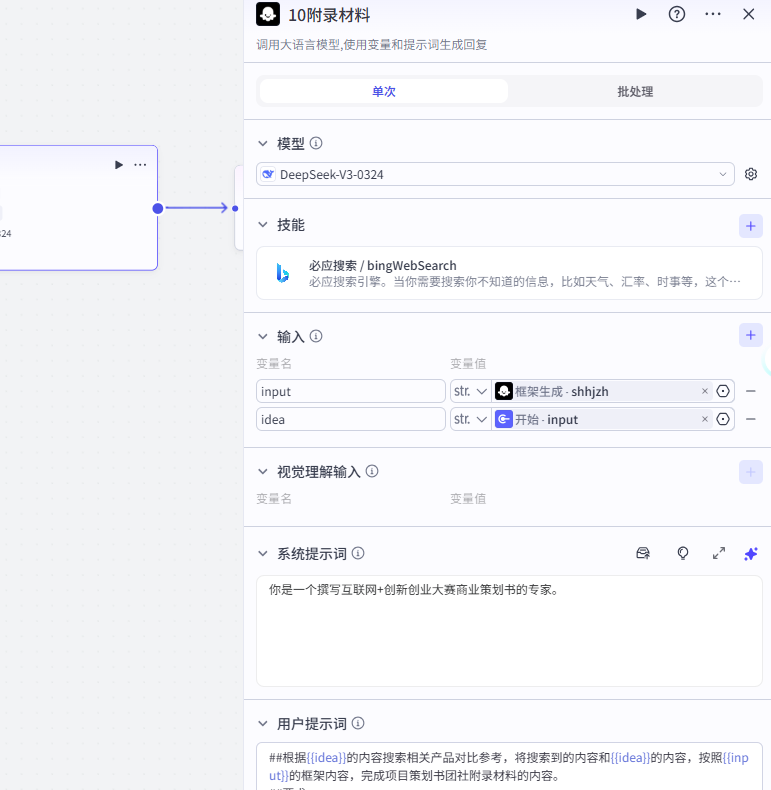This screenshot has height=790, width=771.
Task: Click the lightbulb prompt tips icon
Action: click(x=683, y=553)
